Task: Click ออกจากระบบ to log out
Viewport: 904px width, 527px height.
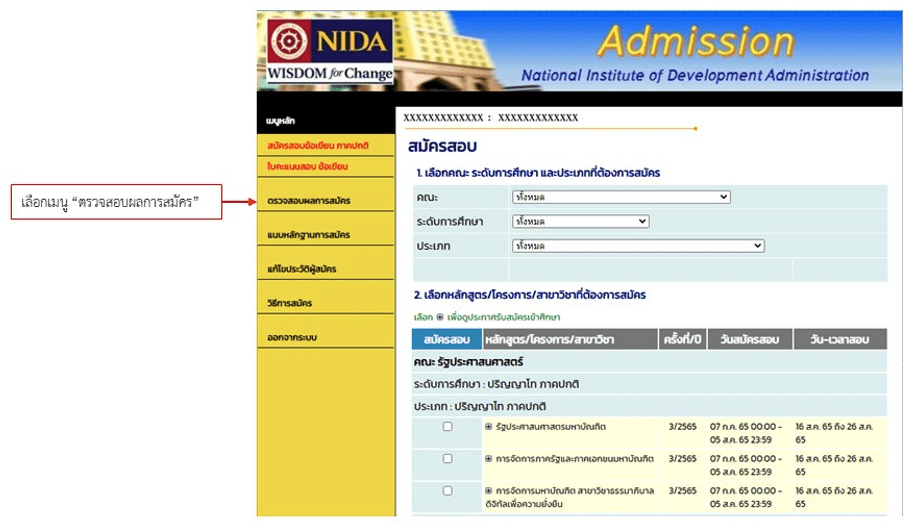Action: [292, 338]
